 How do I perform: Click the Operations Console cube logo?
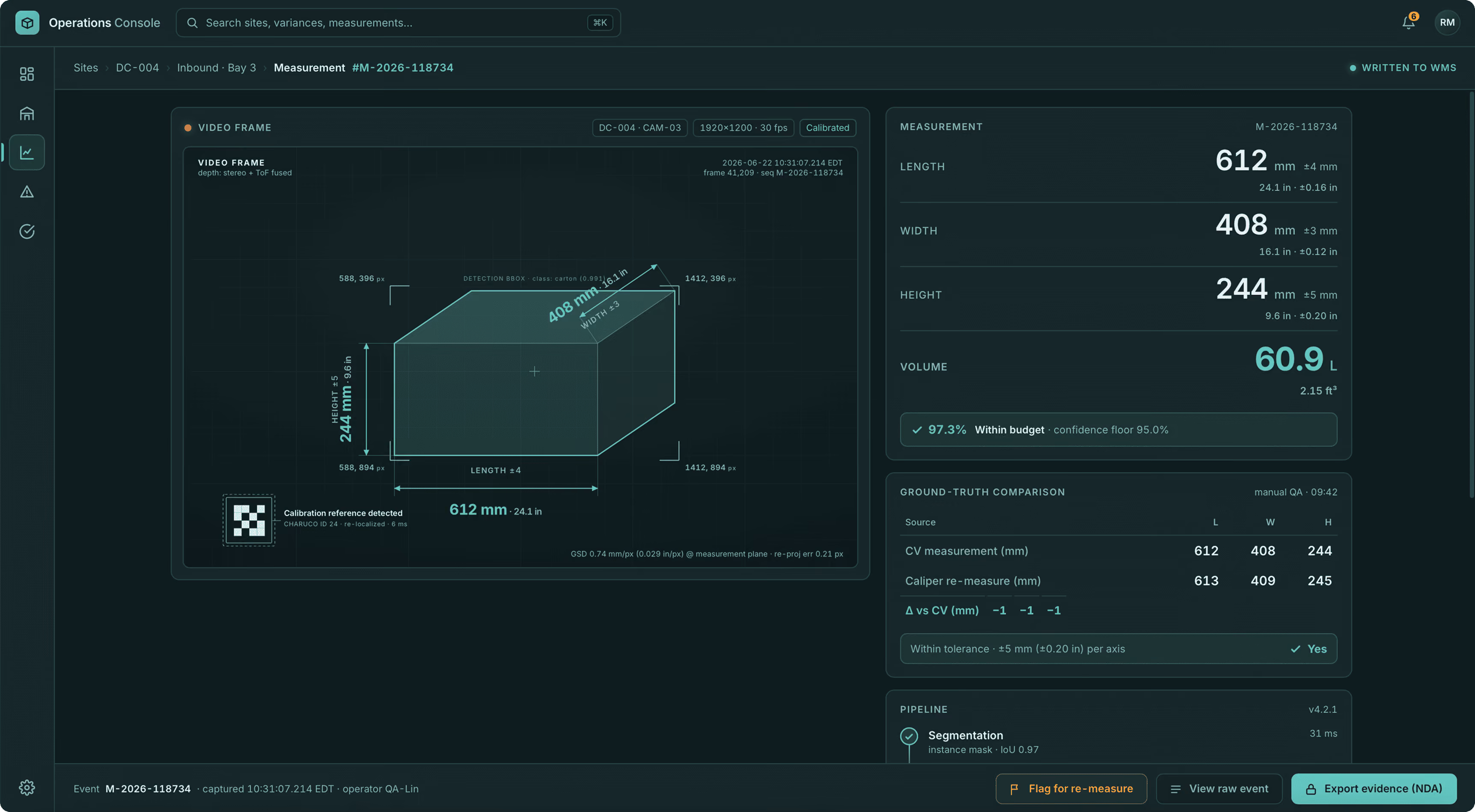point(27,23)
